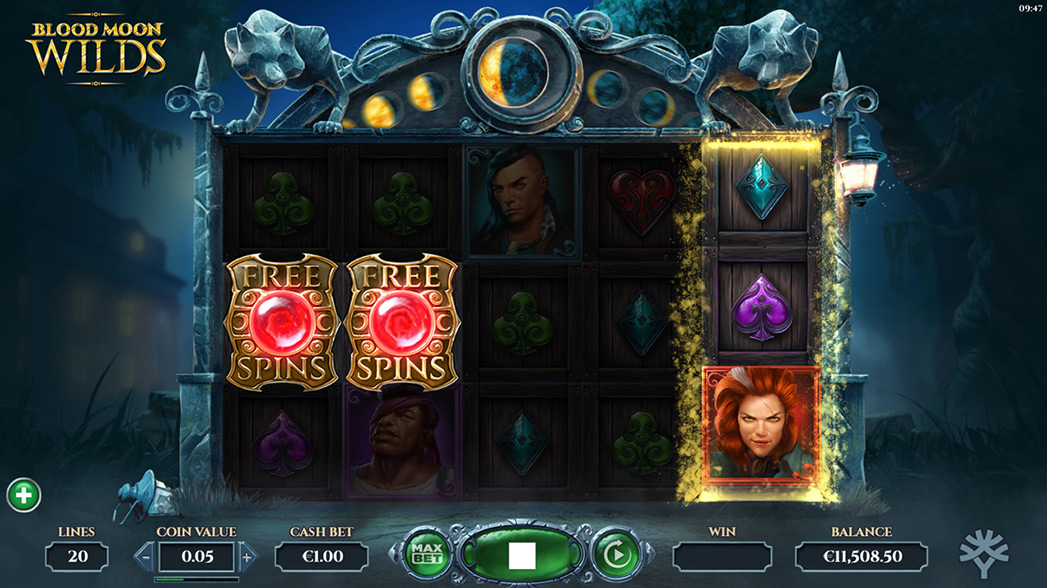This screenshot has height=588, width=1047.
Task: Click the red-haired woman symbol
Action: click(761, 425)
